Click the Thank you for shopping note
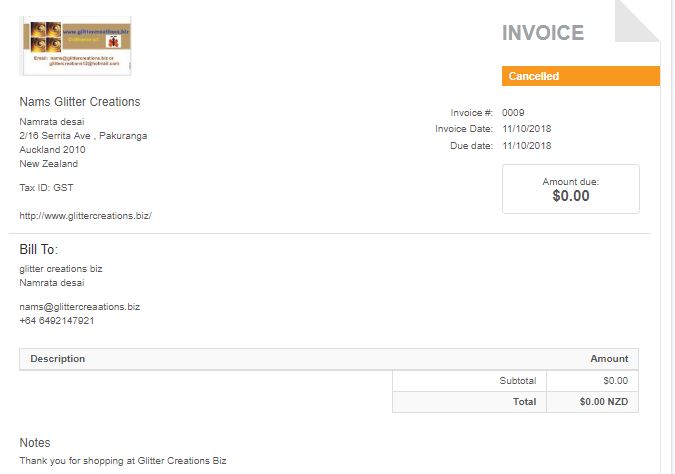Image resolution: width=675 pixels, height=474 pixels. point(123,461)
